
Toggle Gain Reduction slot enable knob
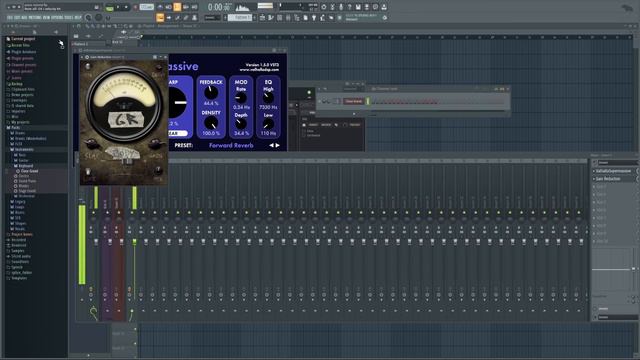point(638,179)
